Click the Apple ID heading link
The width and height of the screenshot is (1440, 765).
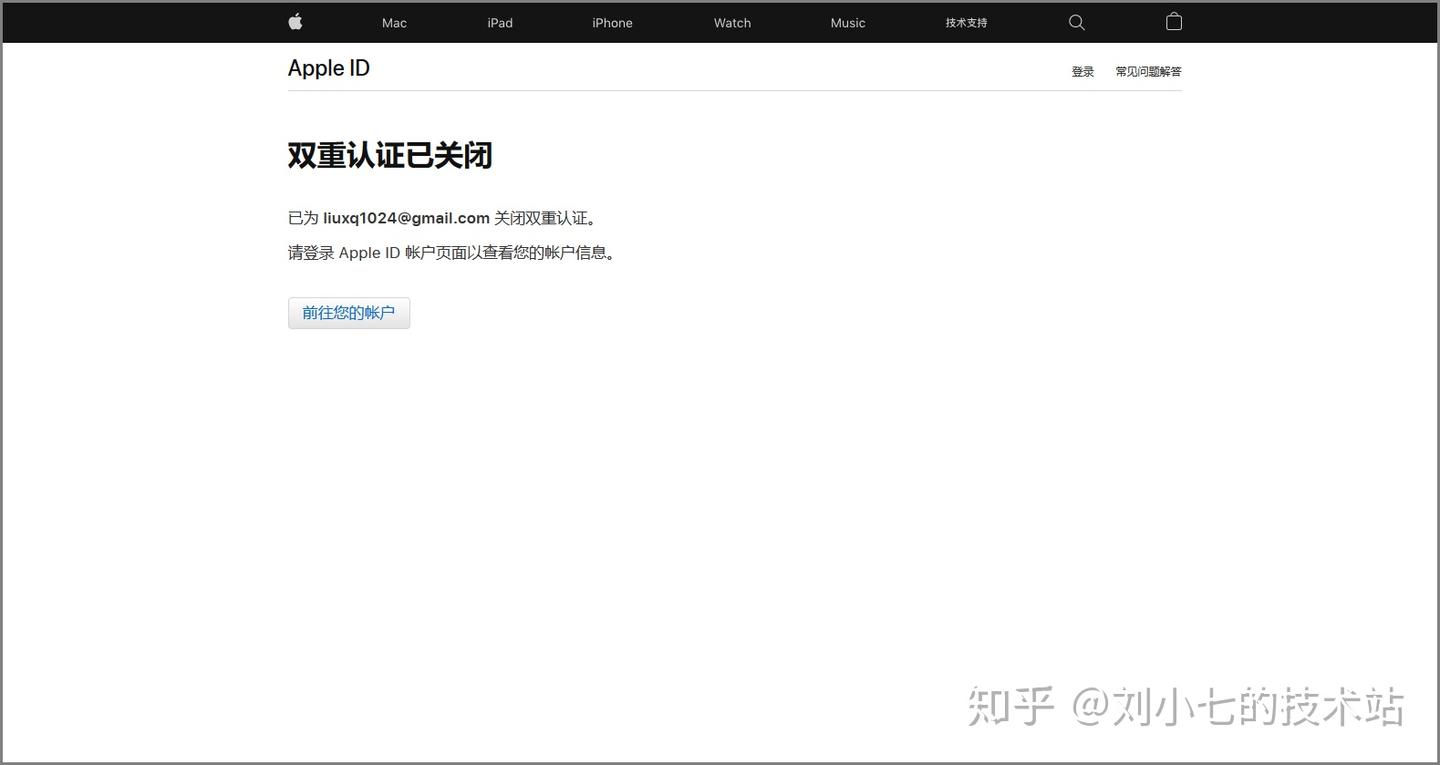pos(328,67)
